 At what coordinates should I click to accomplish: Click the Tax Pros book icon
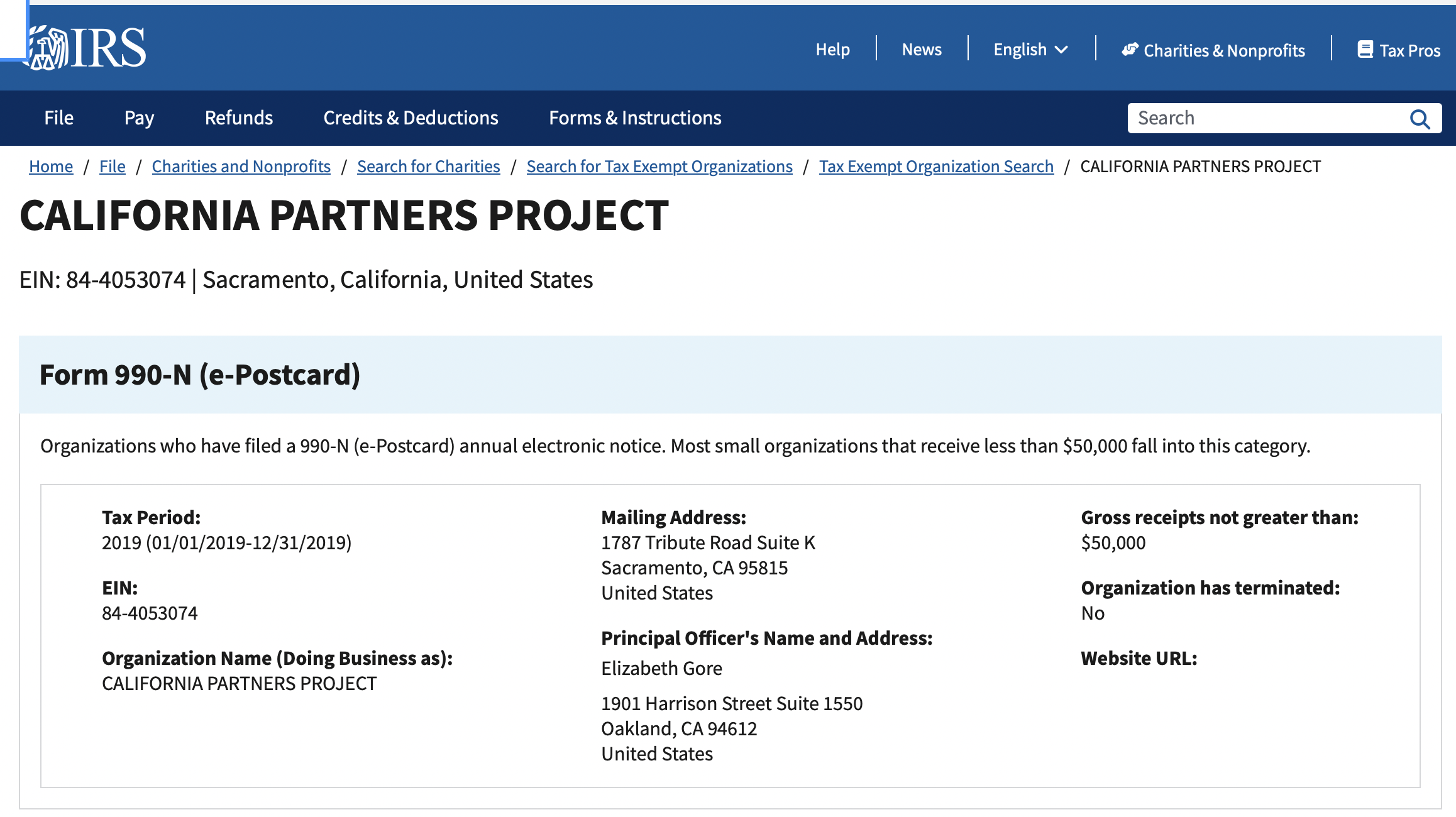1365,49
